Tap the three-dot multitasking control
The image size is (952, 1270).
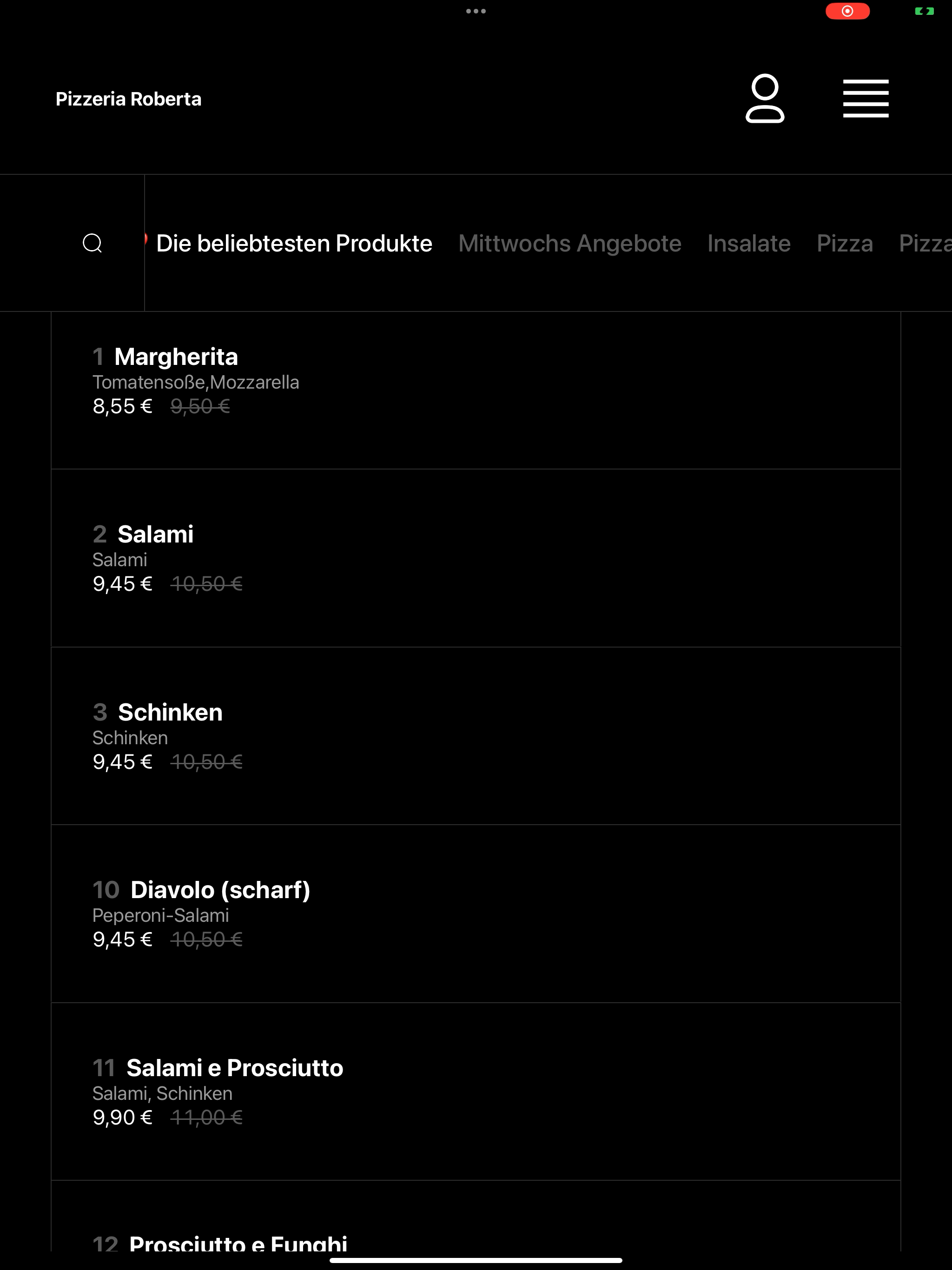pyautogui.click(x=476, y=11)
